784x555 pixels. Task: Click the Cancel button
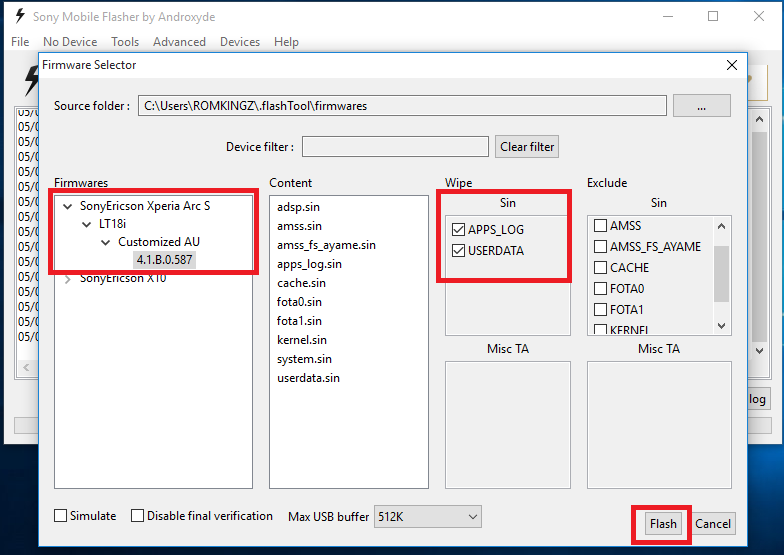click(712, 524)
